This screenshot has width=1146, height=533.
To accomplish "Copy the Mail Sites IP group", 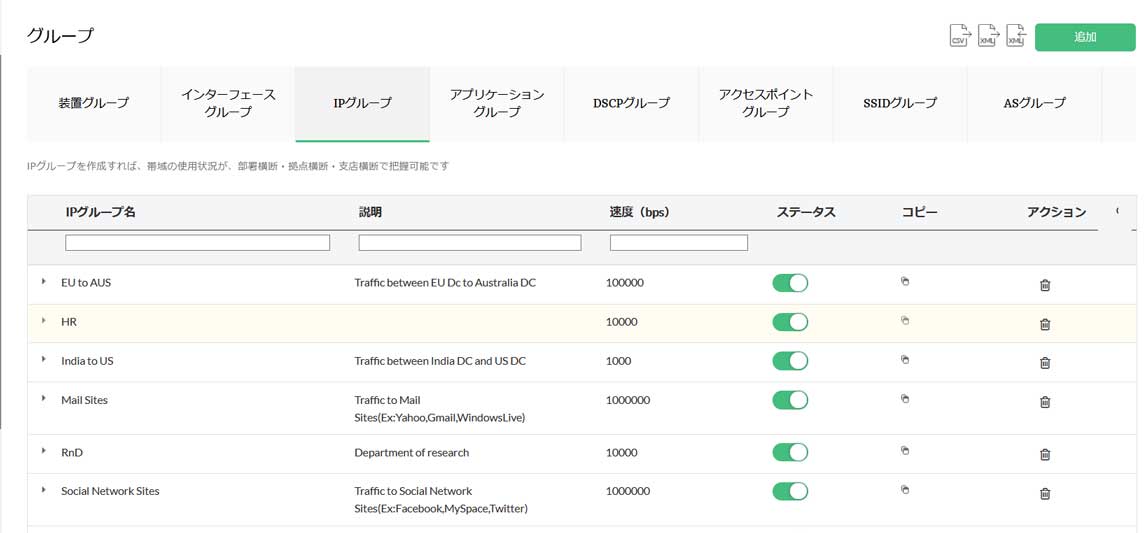I will (x=905, y=399).
